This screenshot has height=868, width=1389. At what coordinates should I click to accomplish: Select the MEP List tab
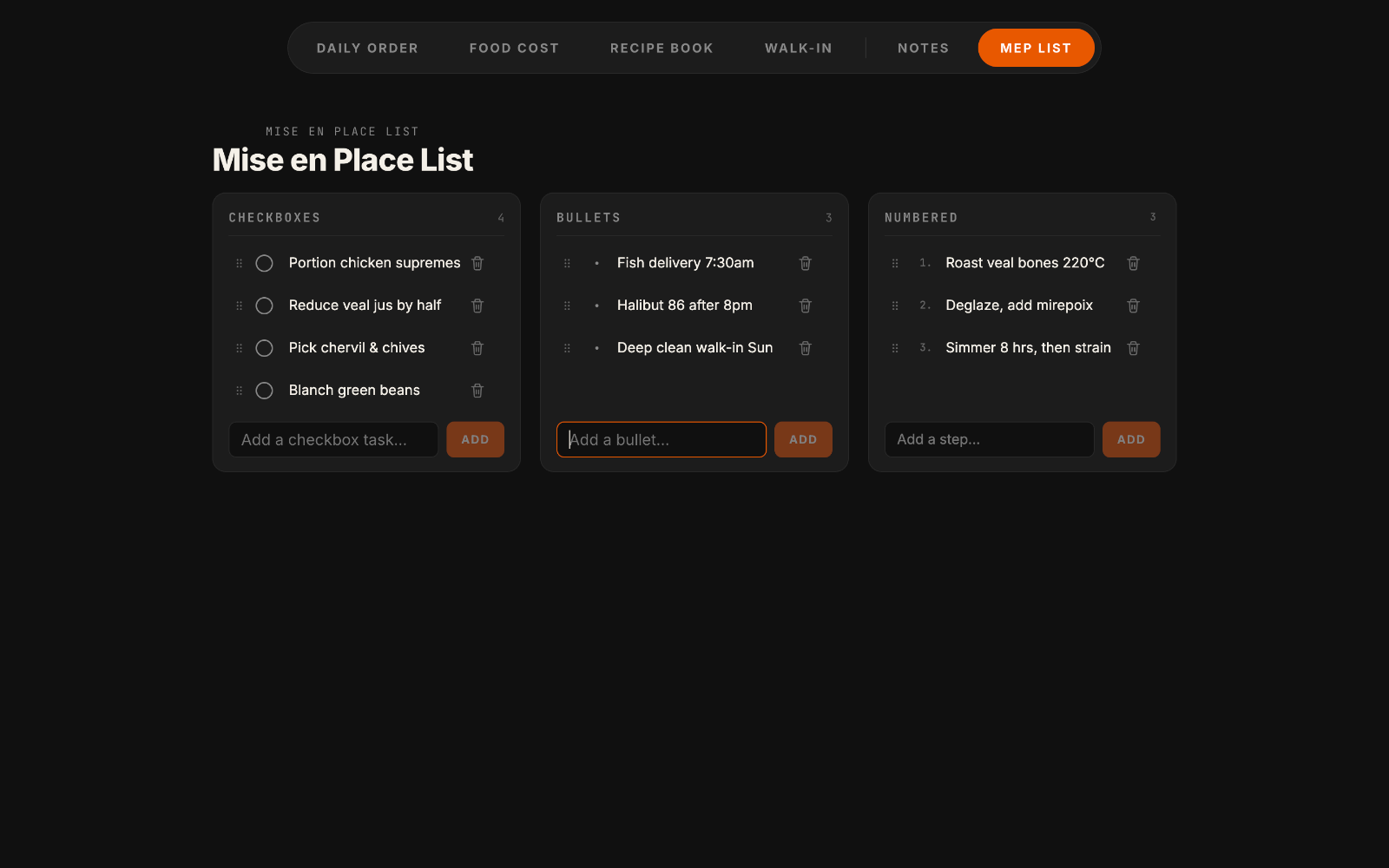pyautogui.click(x=1036, y=48)
